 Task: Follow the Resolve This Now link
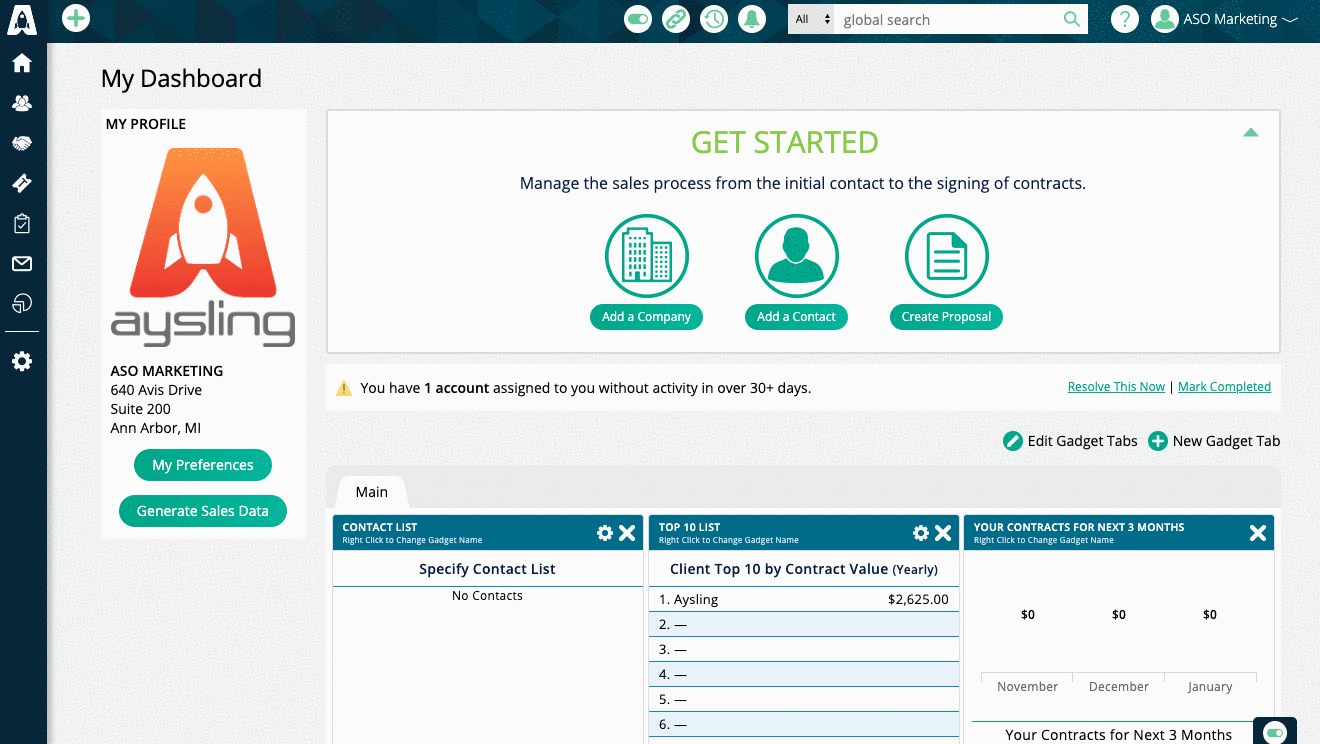click(x=1116, y=387)
